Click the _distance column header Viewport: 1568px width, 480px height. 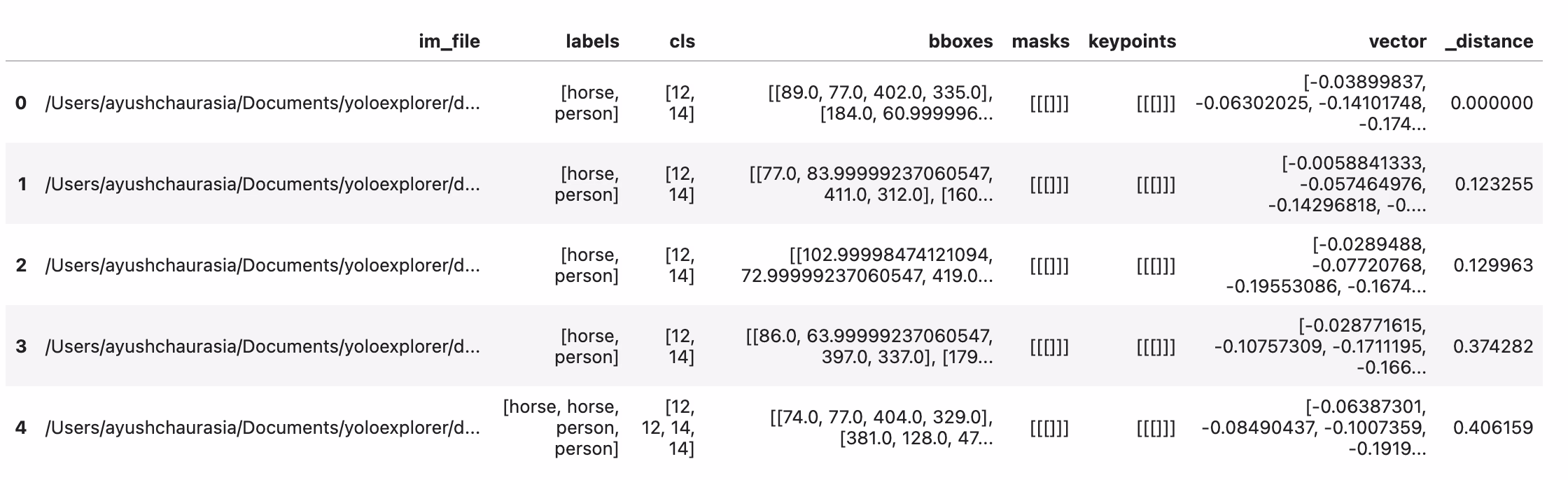click(1489, 41)
